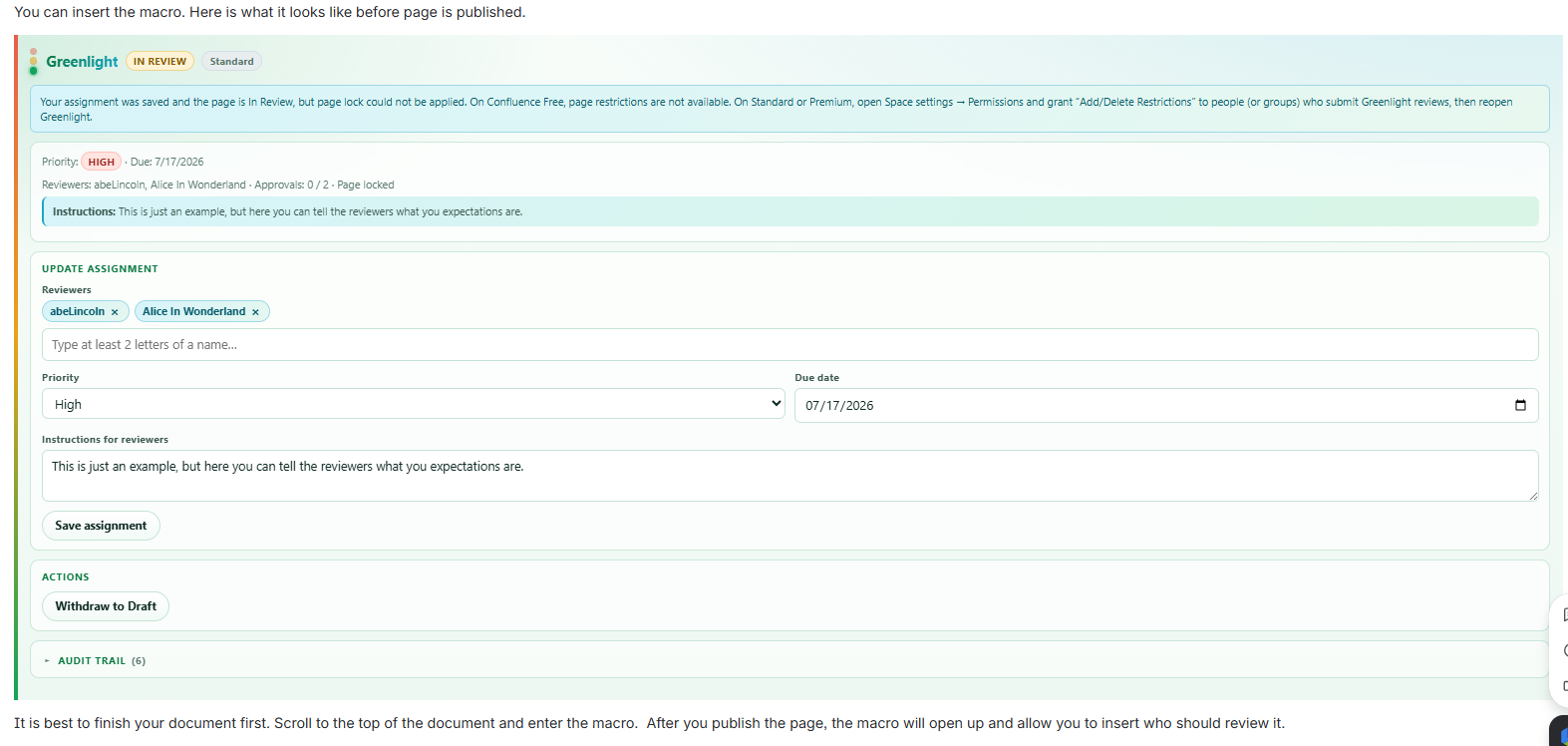Click the UPDATE ASSIGNMENT heading

coord(100,269)
